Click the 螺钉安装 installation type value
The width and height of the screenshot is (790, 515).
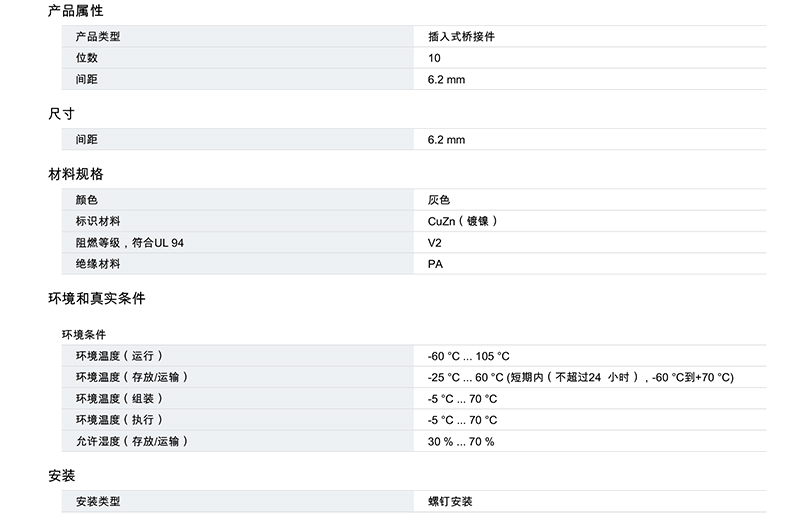coord(450,501)
